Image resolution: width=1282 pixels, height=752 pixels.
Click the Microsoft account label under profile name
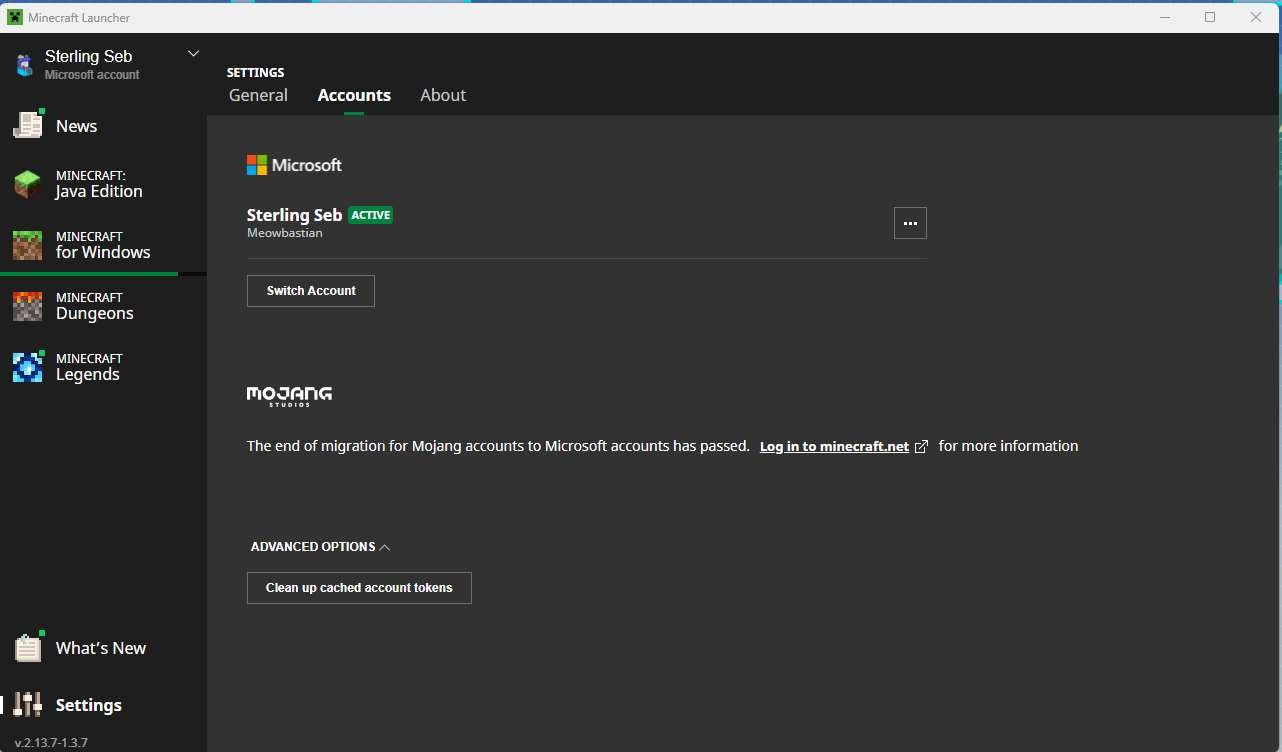tap(92, 75)
